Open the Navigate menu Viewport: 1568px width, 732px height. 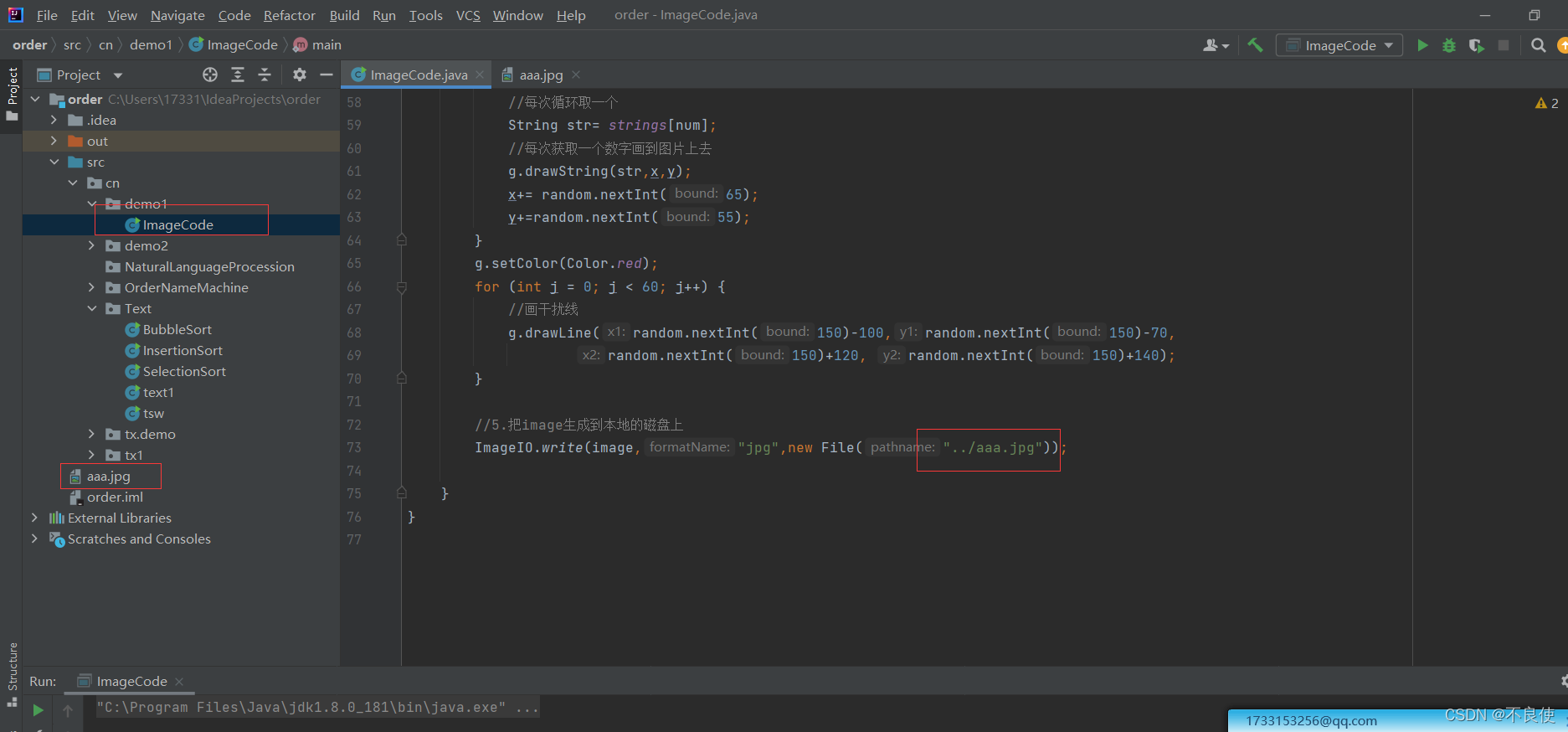click(x=177, y=15)
